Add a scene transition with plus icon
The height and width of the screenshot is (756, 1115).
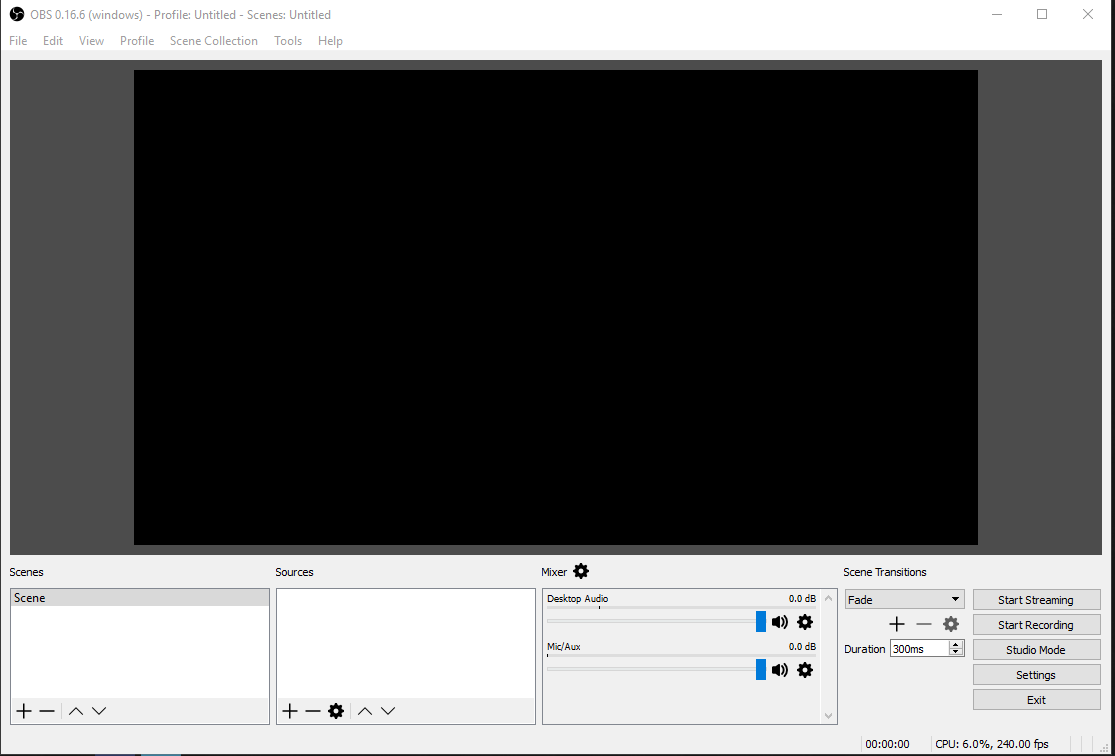pos(897,624)
